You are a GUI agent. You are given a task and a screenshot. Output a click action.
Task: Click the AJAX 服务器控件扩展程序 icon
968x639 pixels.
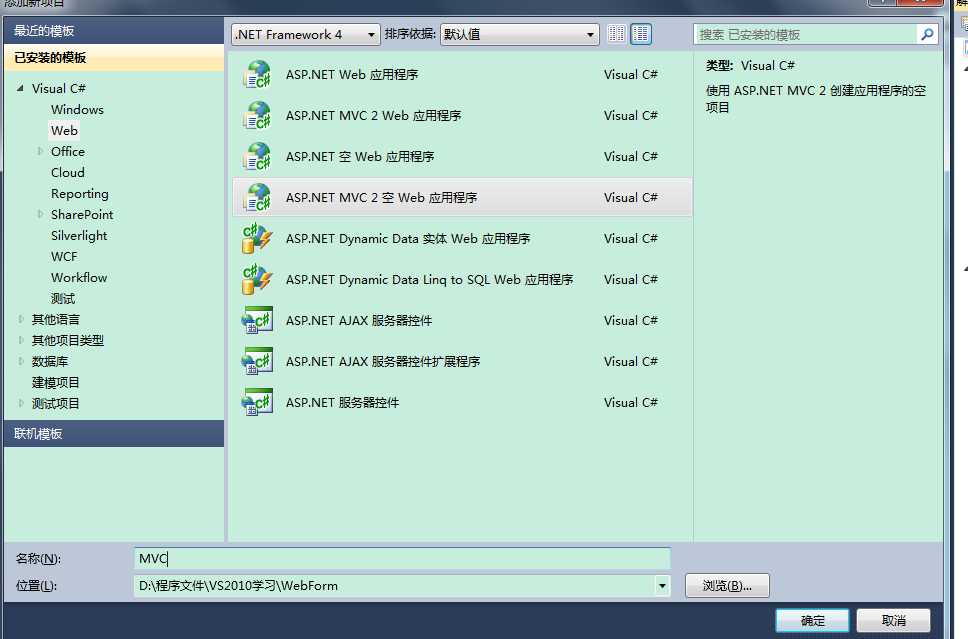(257, 361)
